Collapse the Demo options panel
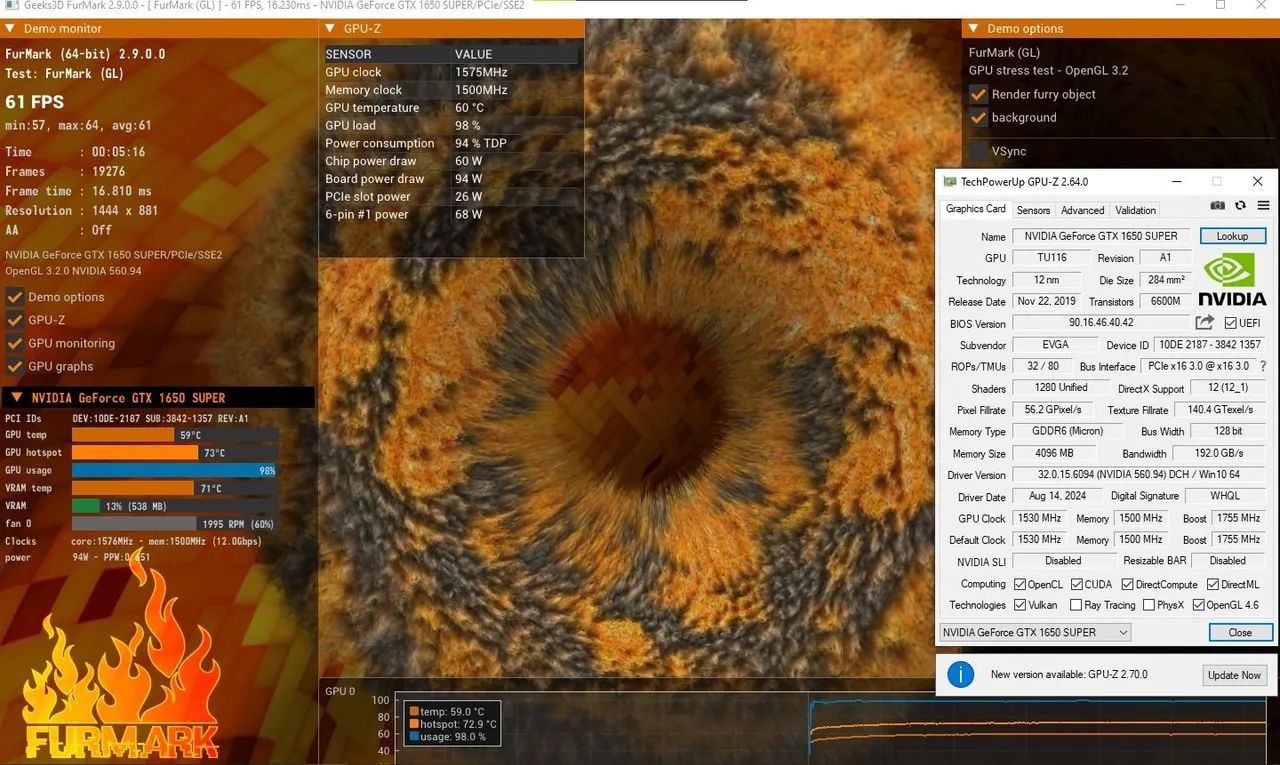This screenshot has height=765, width=1280. click(973, 29)
